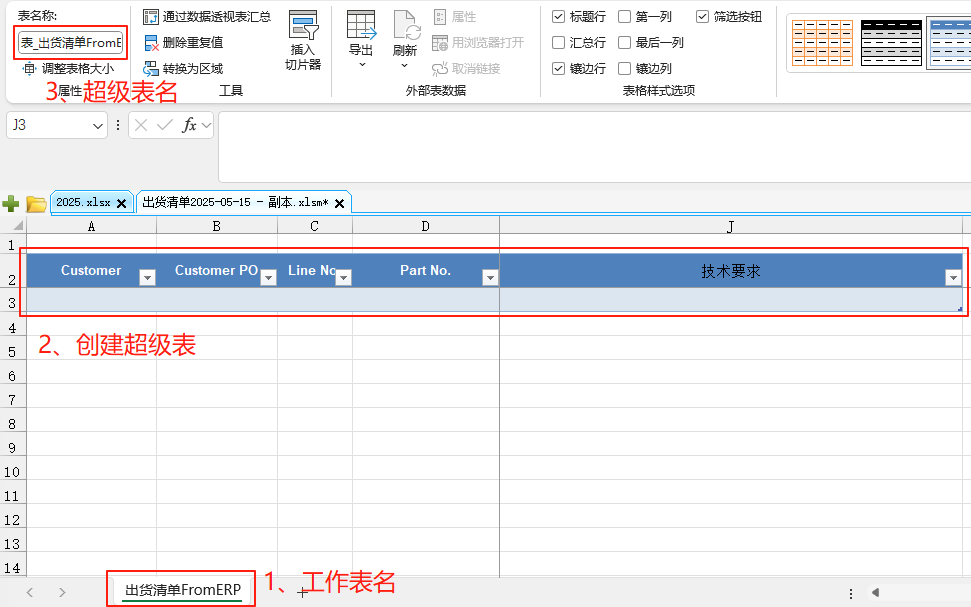Open table in browser (用浏览器打开)
The height and width of the screenshot is (607, 971).
tap(478, 43)
